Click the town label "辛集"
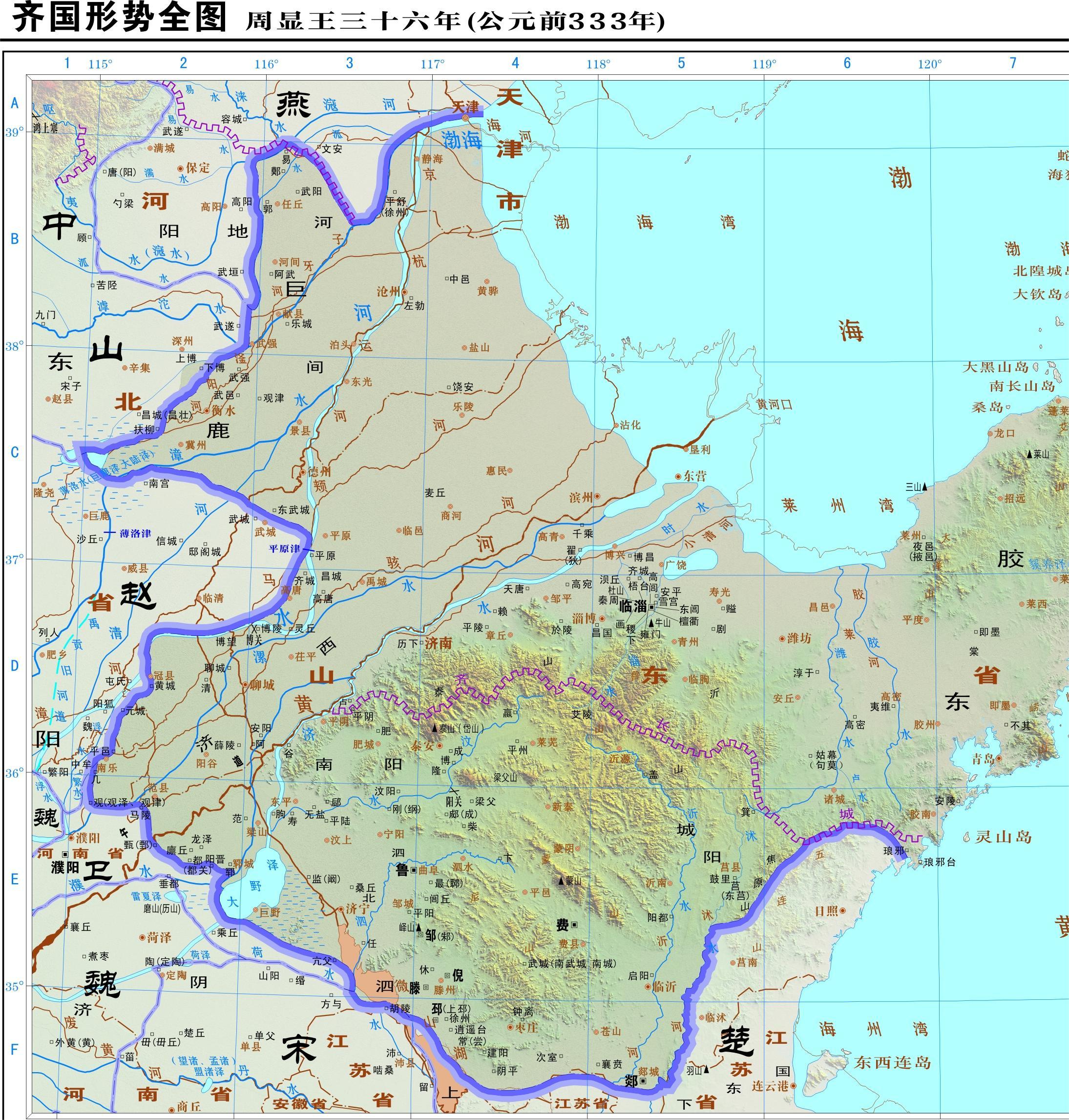Image resolution: width=1069 pixels, height=1120 pixels. (140, 368)
